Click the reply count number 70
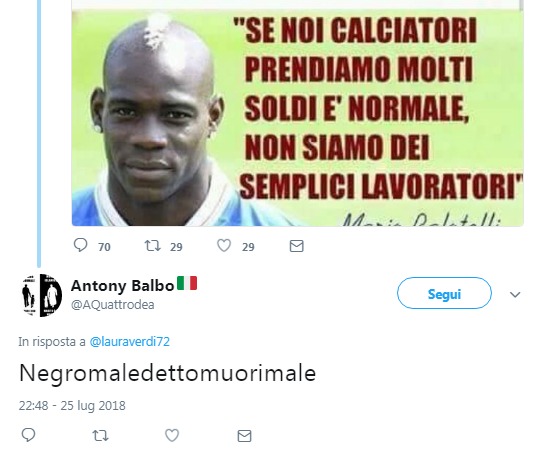Viewport: 541px width, 452px height. pyautogui.click(x=104, y=247)
